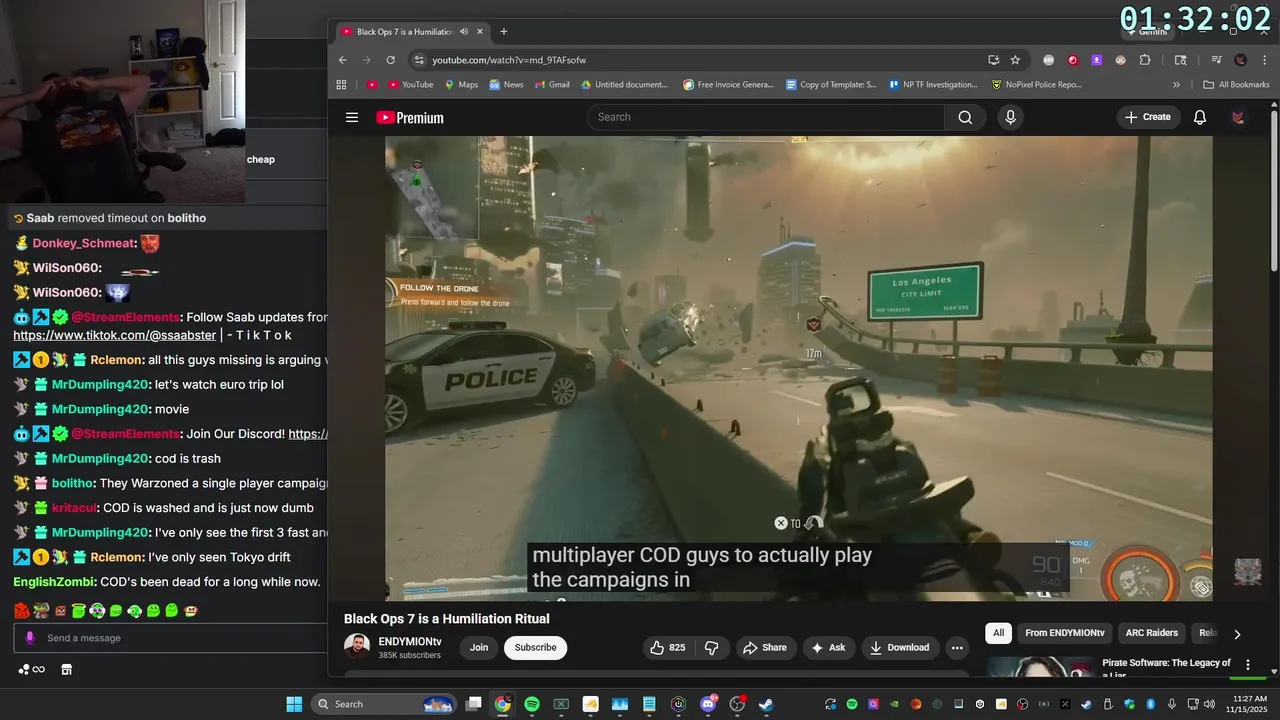
Task: Open more actions ellipsis under video
Action: point(957,648)
